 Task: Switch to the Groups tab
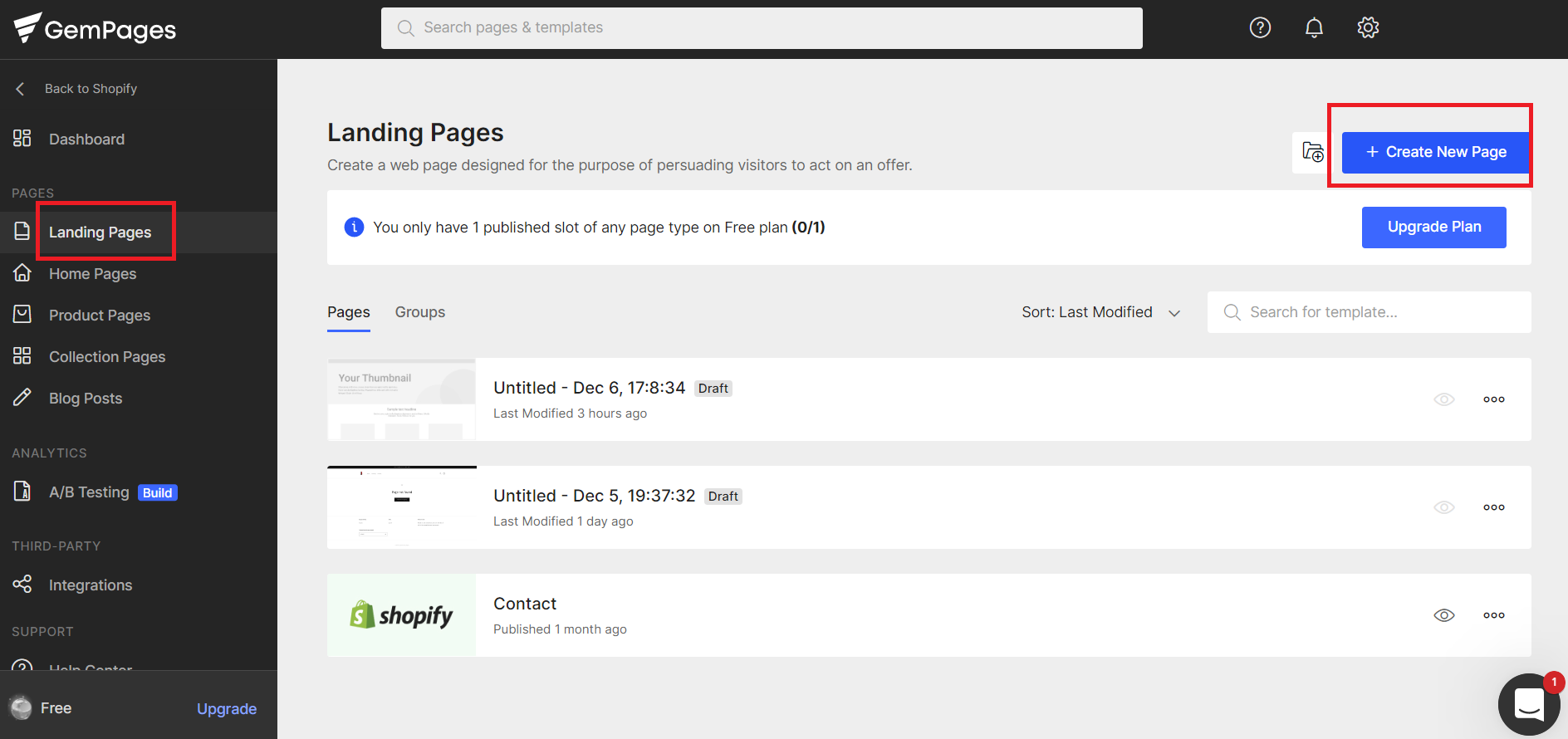[x=420, y=312]
